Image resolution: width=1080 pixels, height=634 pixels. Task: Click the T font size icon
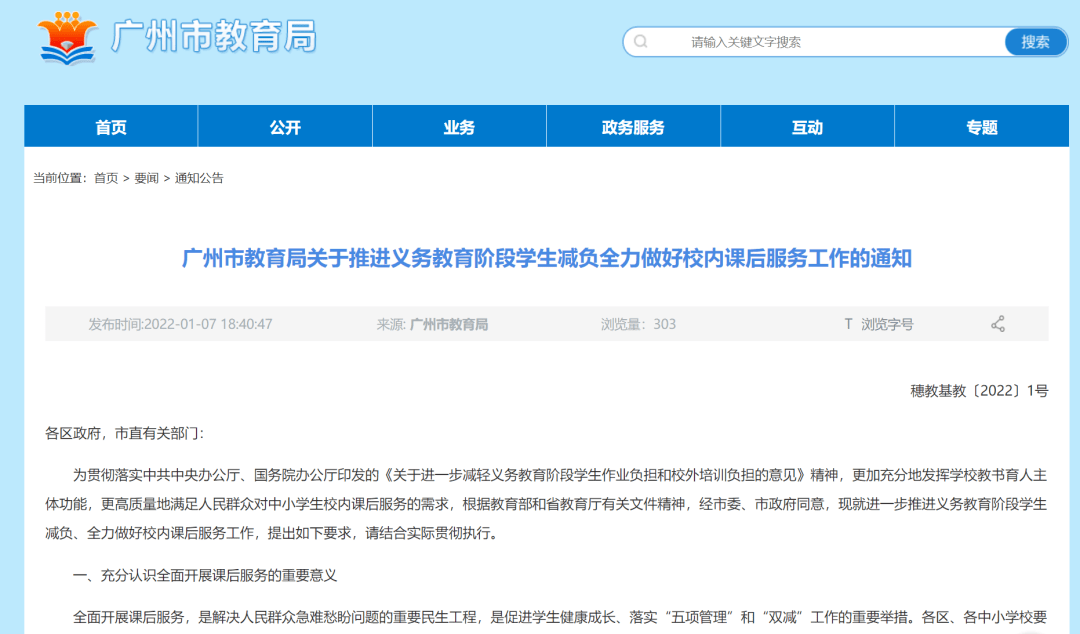pos(849,324)
